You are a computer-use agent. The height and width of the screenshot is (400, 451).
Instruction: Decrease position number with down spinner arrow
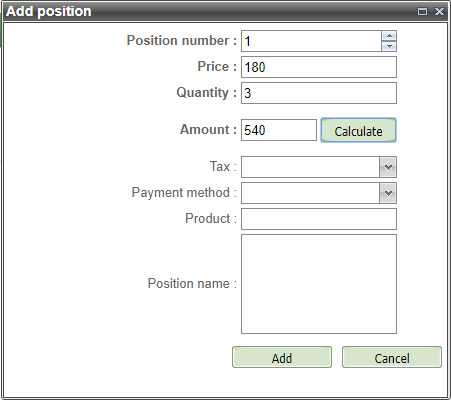point(389,46)
